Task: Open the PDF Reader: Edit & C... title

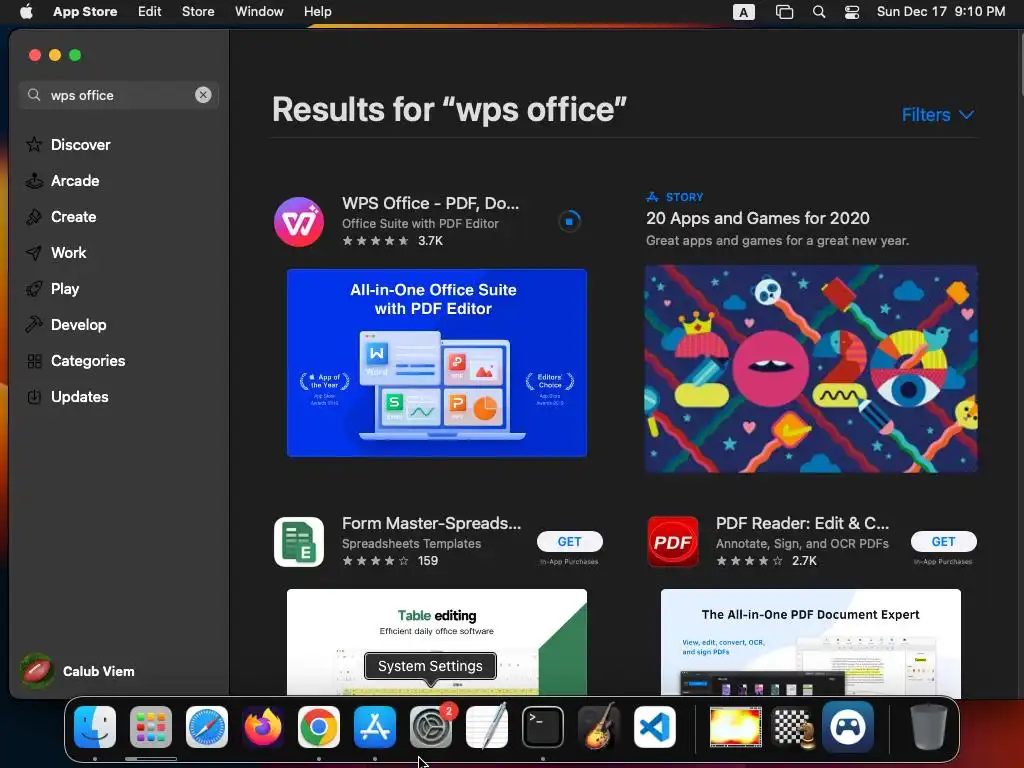Action: click(803, 523)
